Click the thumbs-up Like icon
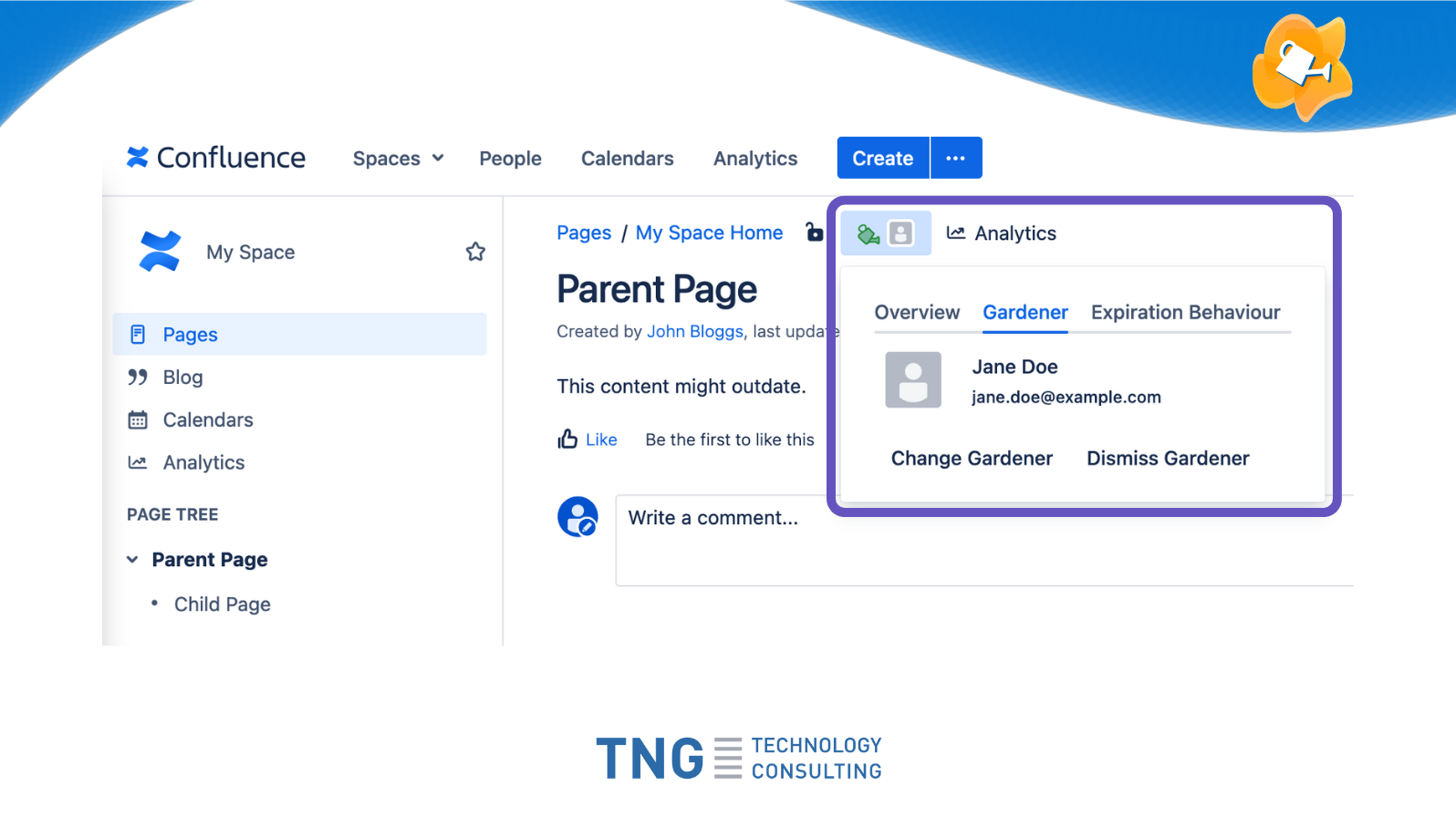 coord(567,440)
